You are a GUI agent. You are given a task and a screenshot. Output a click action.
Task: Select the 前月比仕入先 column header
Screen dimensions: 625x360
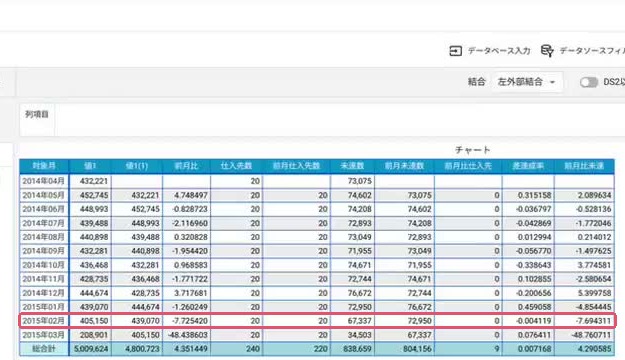point(468,166)
